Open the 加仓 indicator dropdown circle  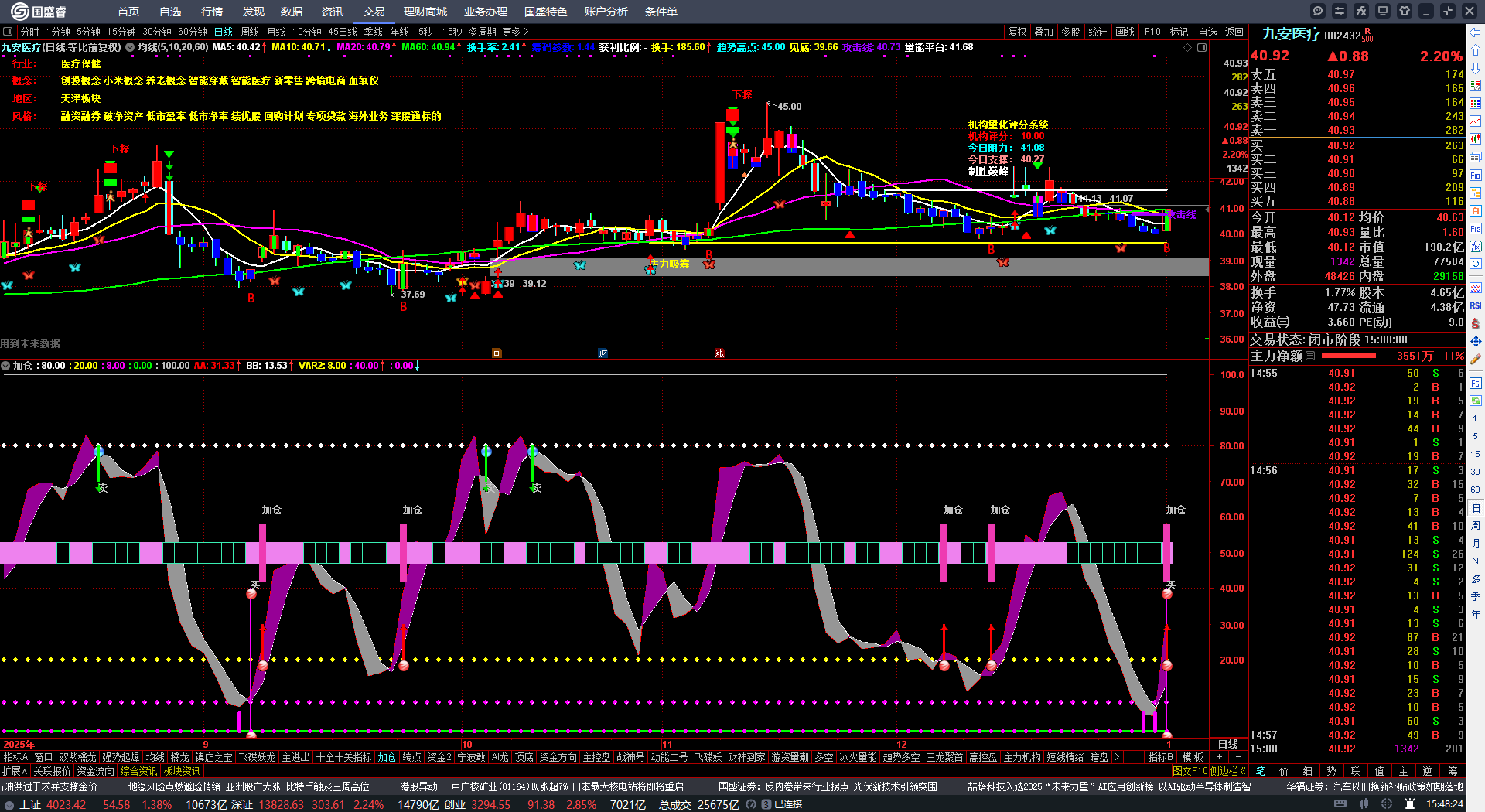(x=6, y=366)
